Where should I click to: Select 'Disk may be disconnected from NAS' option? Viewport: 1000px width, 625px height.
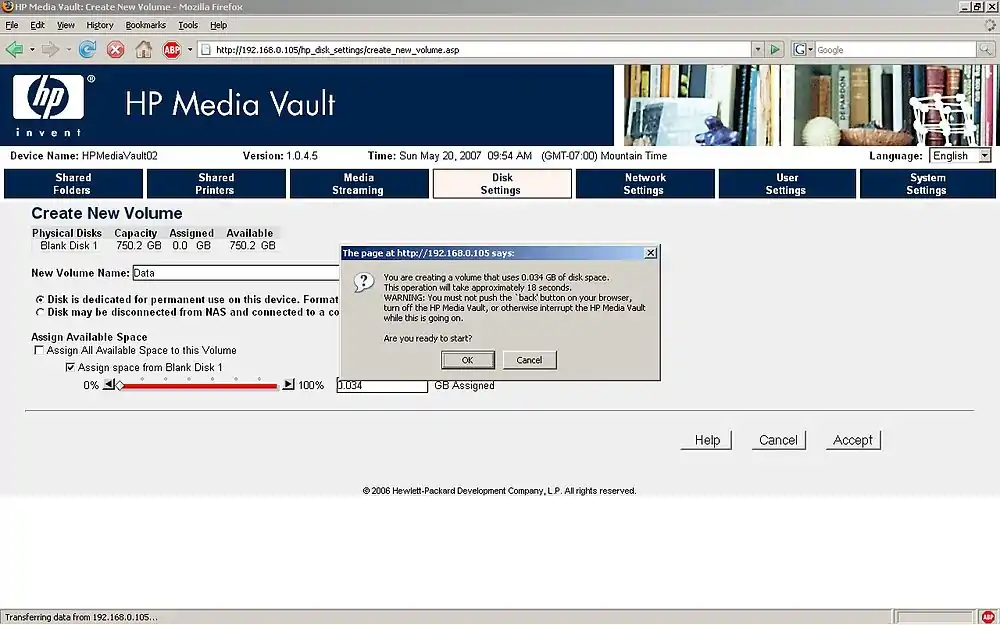pyautogui.click(x=40, y=312)
